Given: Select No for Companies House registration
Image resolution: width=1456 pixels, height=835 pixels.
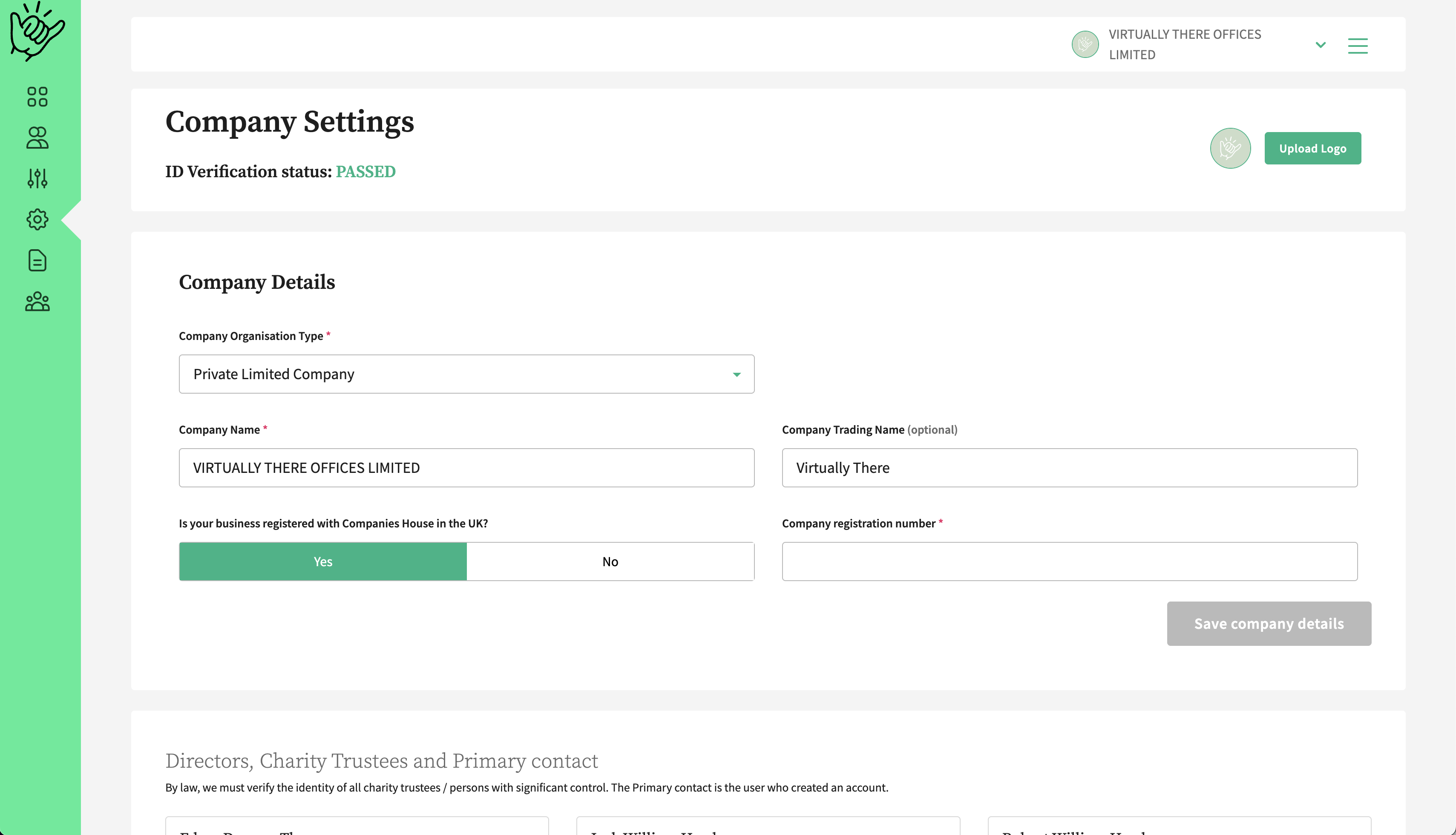Looking at the screenshot, I should [610, 561].
